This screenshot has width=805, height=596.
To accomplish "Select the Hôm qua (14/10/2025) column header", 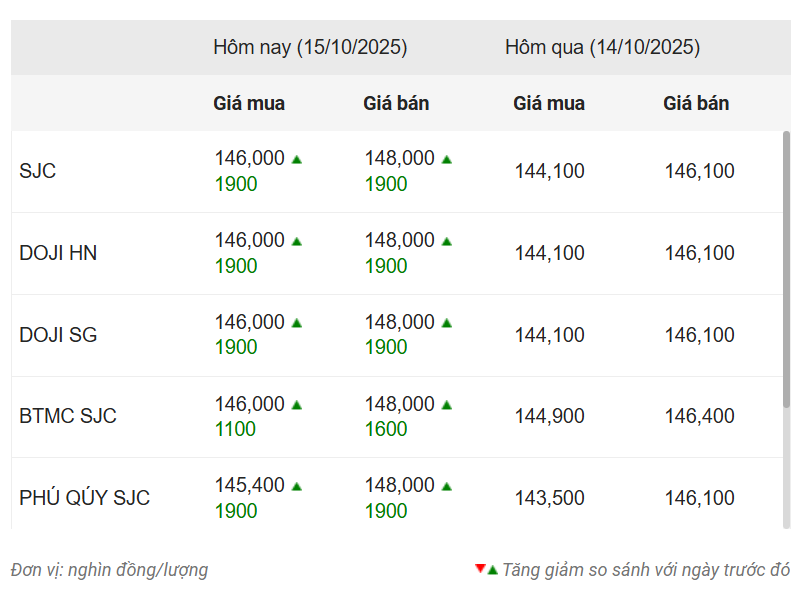I will click(602, 47).
